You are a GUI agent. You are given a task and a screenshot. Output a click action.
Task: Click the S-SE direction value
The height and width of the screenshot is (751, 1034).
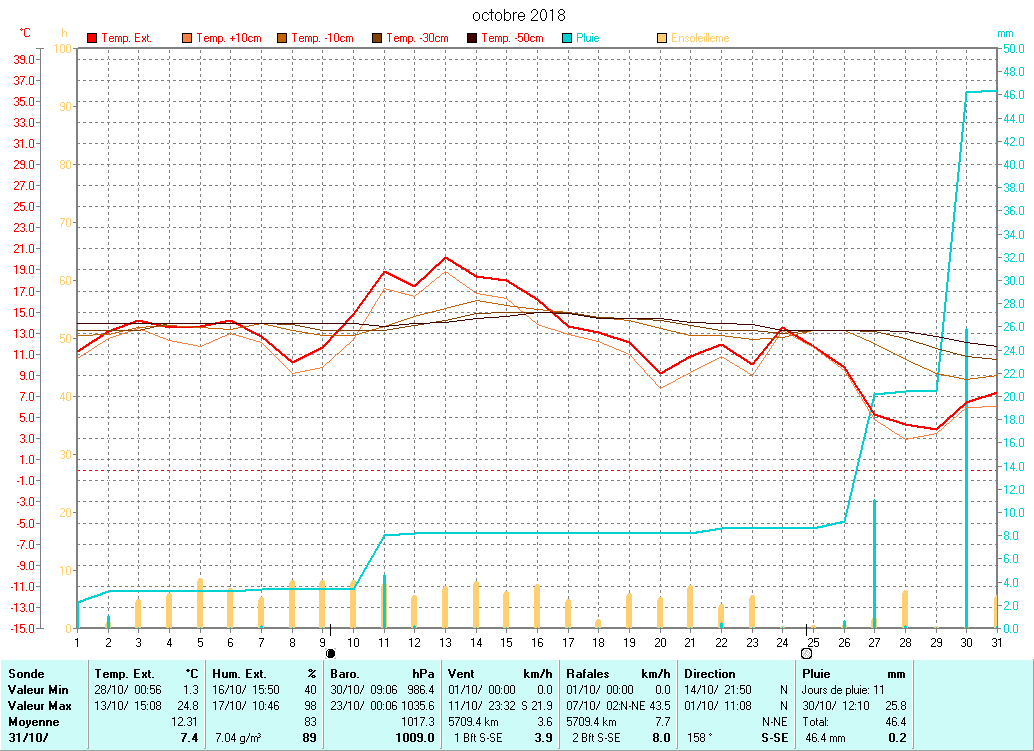[x=774, y=738]
